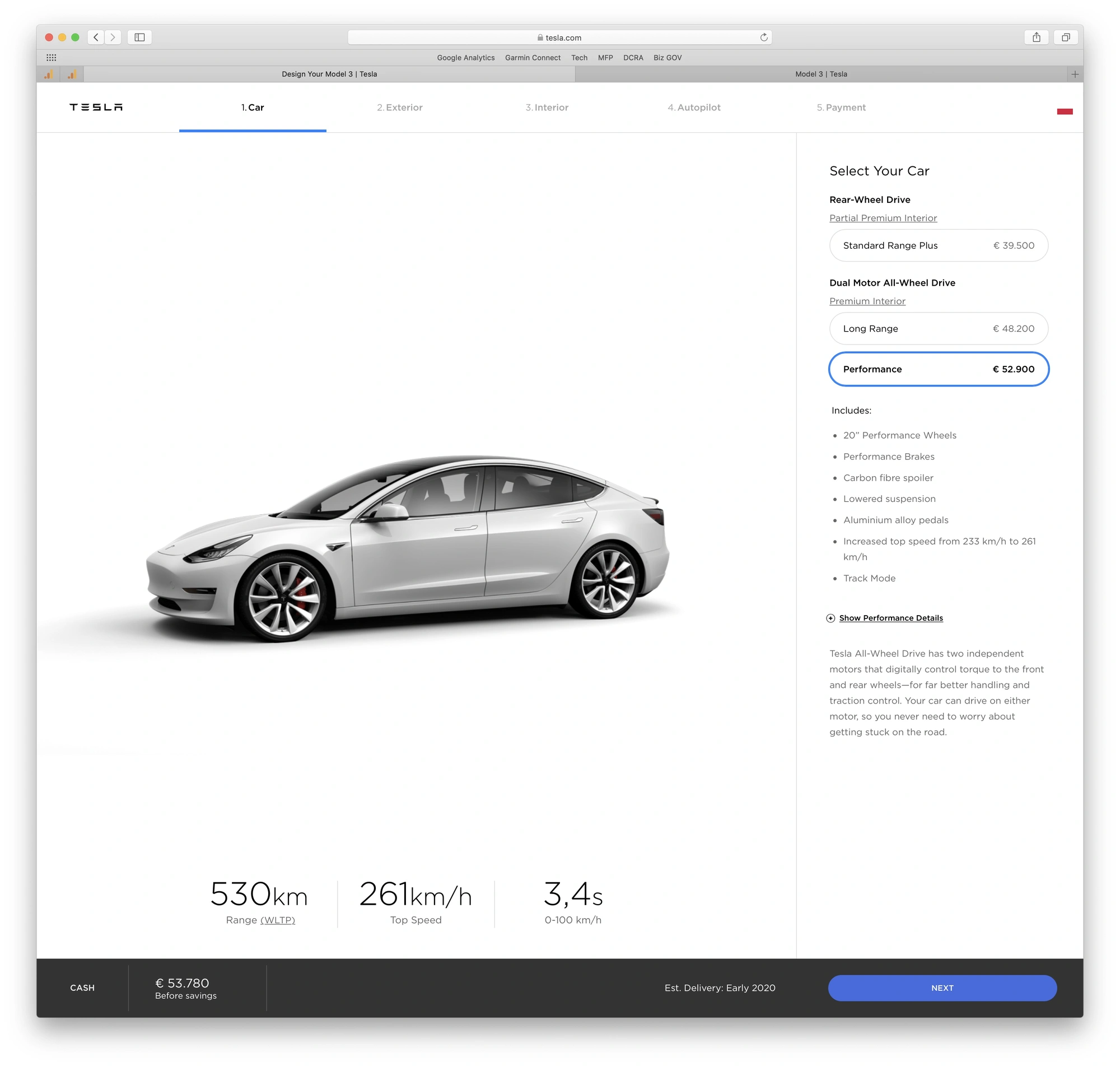Go to the 3. Interior step
1120x1066 pixels.
pyautogui.click(x=547, y=108)
